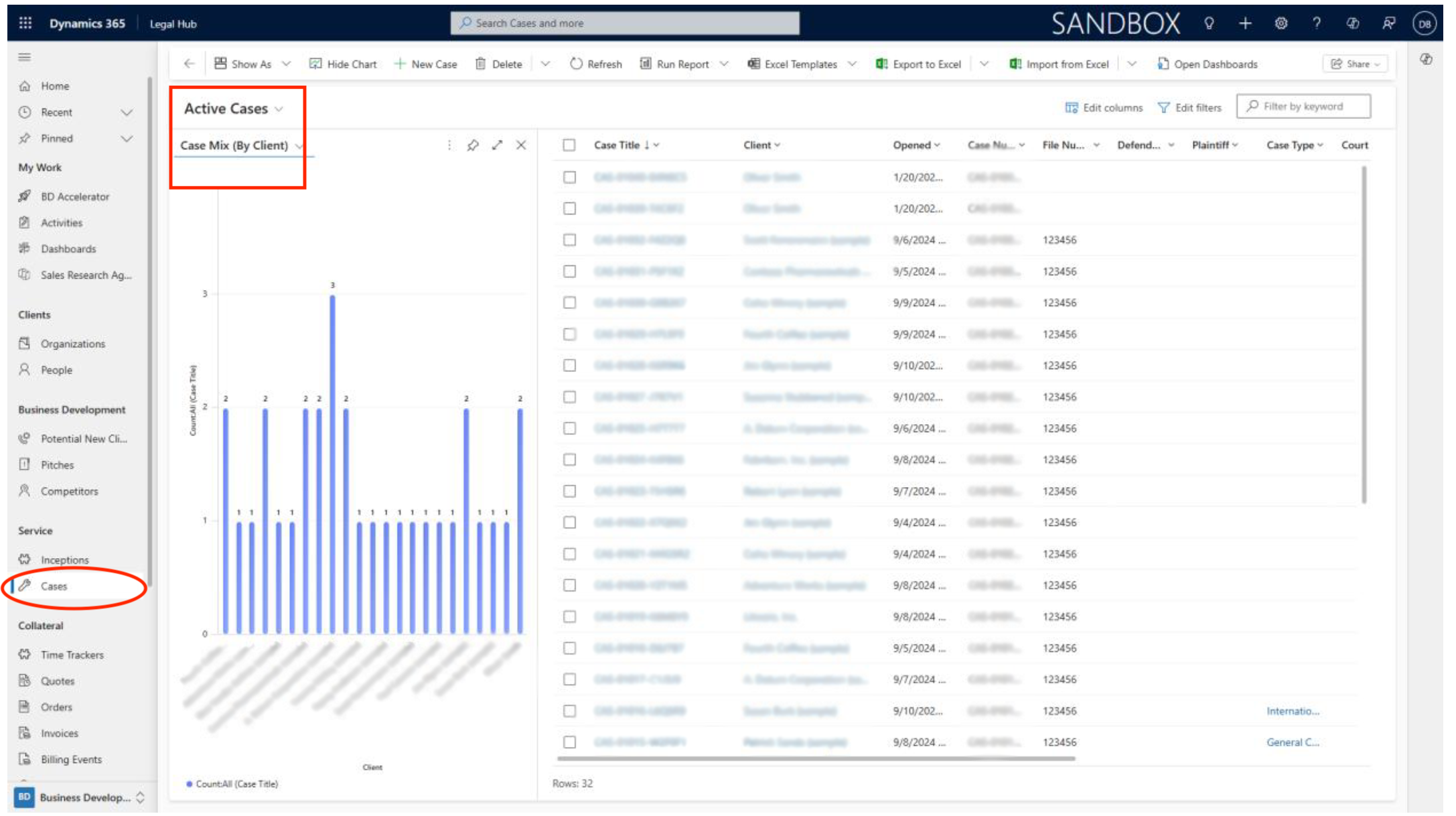Click the settings gear icon

(1281, 23)
